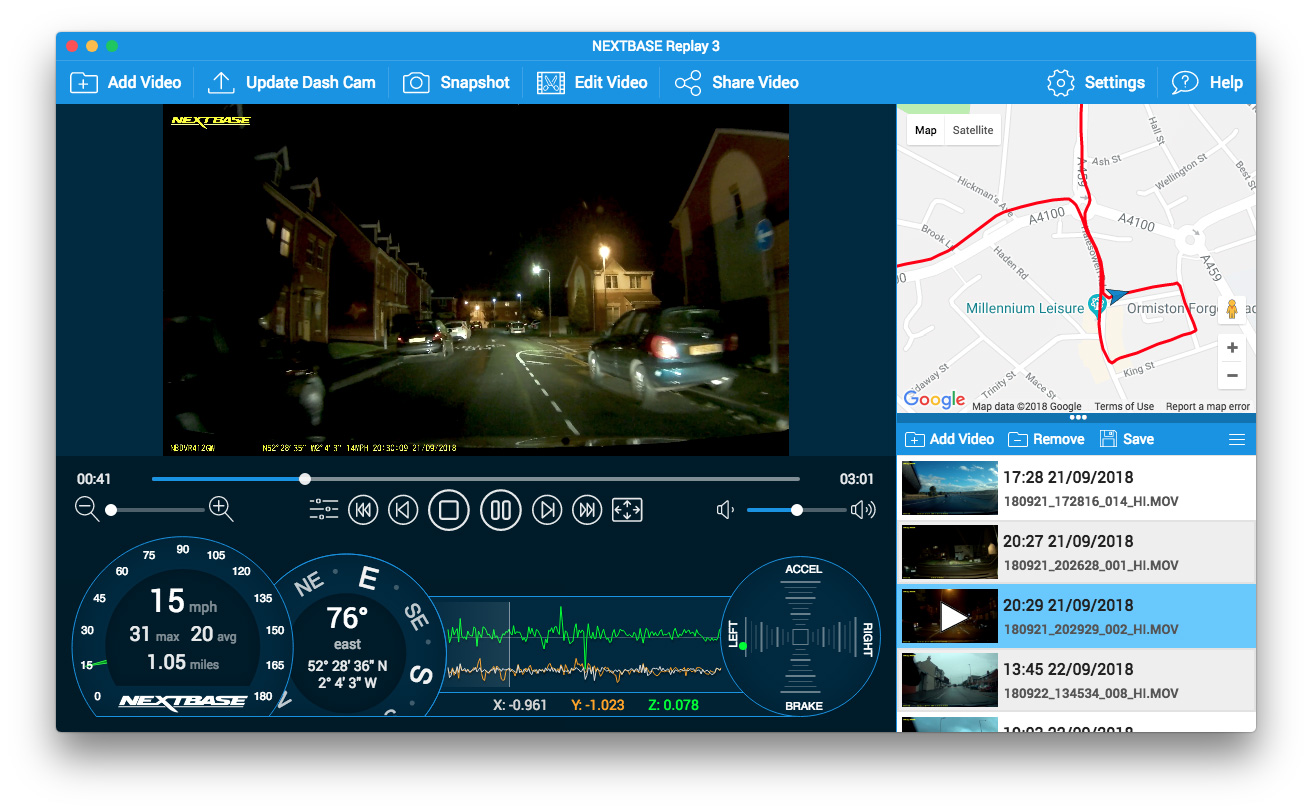The height and width of the screenshot is (812, 1312).
Task: Step back one frame
Action: pyautogui.click(x=403, y=510)
